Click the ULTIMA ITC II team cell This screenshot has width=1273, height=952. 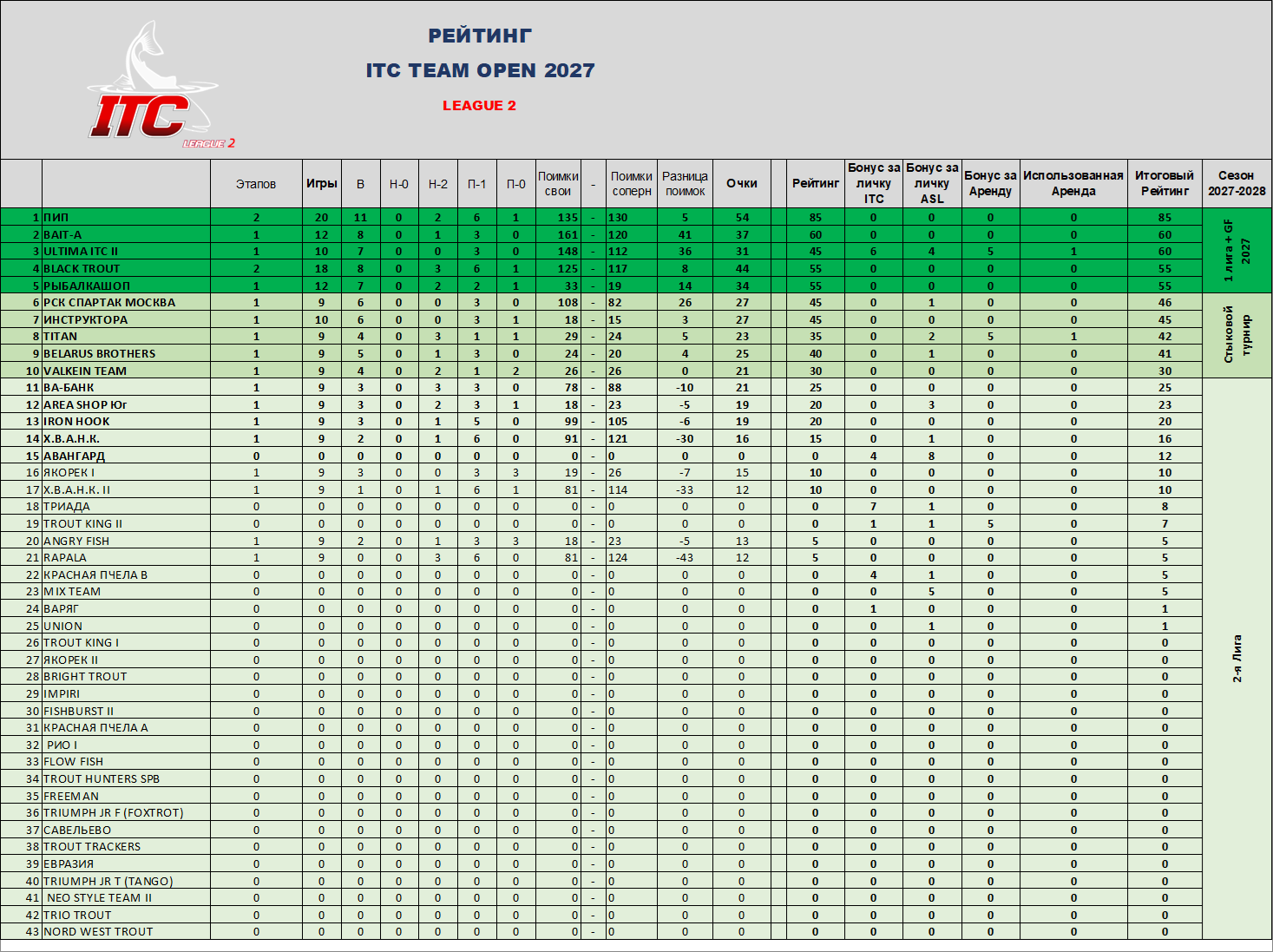[126, 252]
